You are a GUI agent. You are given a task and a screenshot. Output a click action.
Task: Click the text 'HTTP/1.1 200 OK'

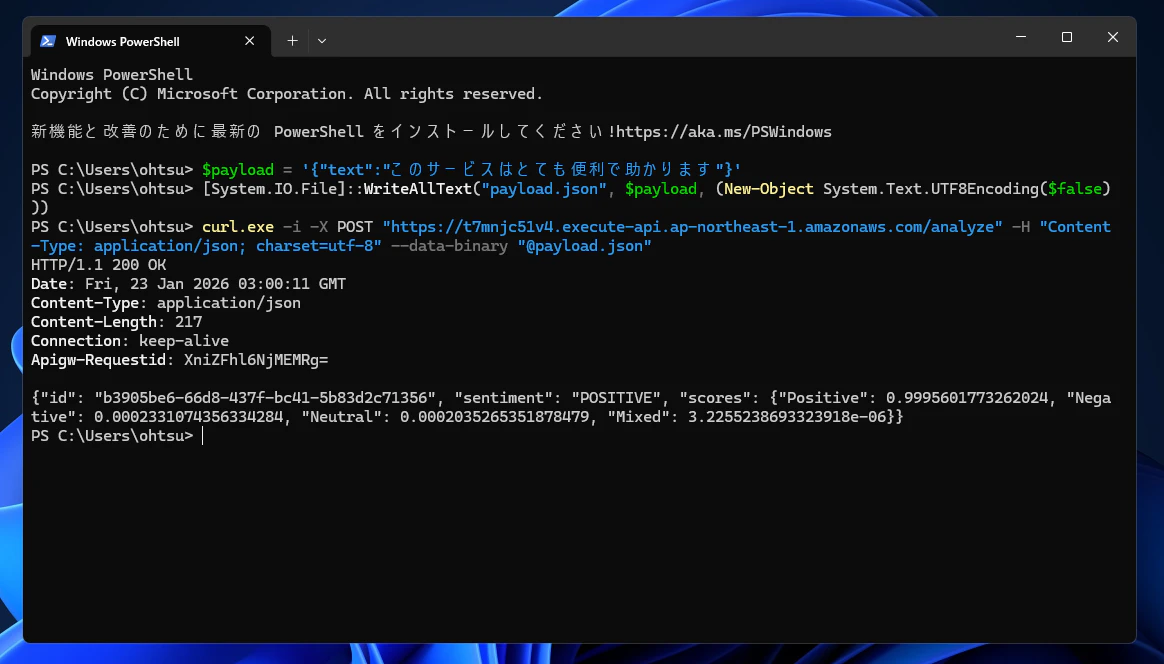(99, 264)
